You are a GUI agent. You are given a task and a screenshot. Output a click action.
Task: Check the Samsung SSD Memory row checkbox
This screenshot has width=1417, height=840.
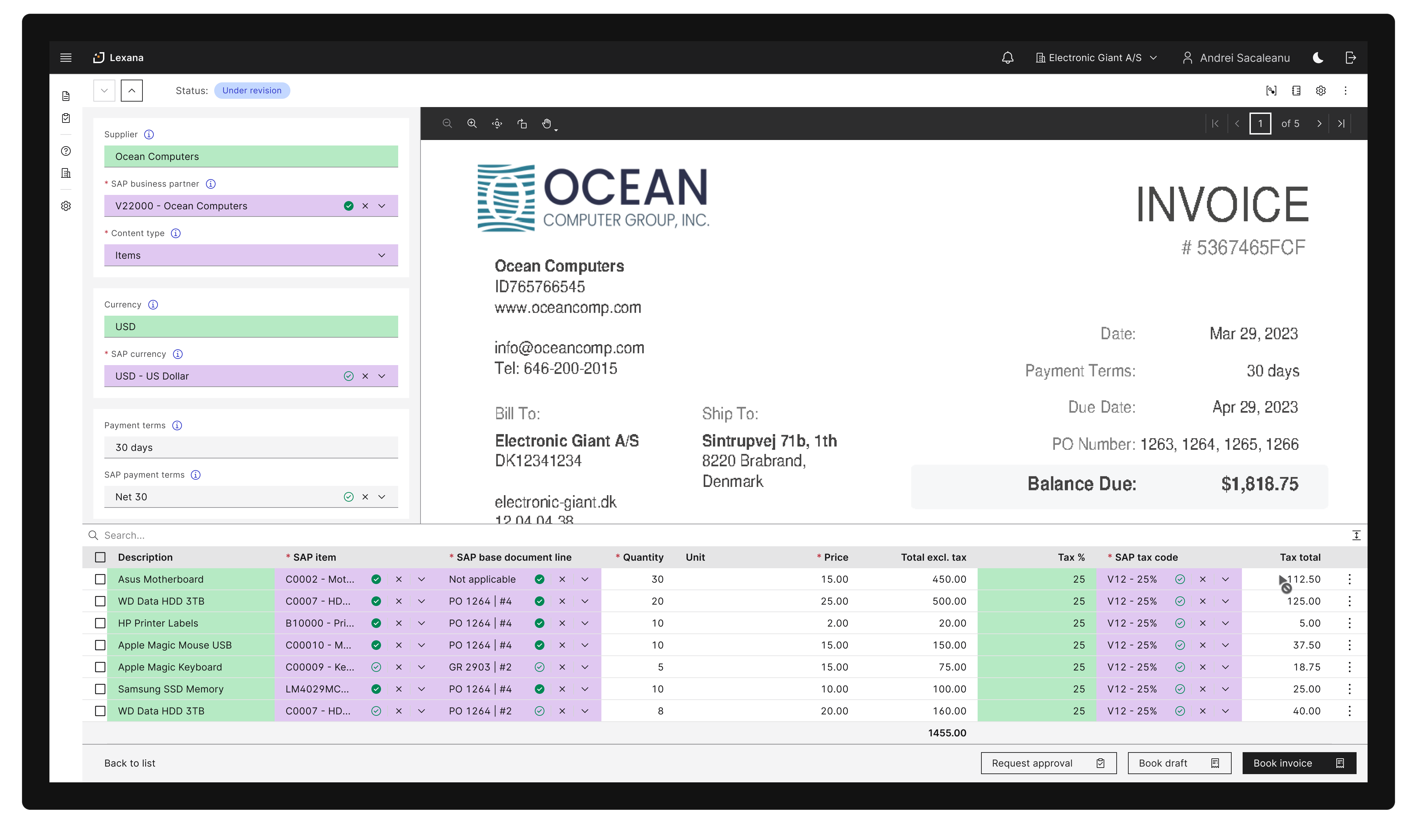coord(100,689)
